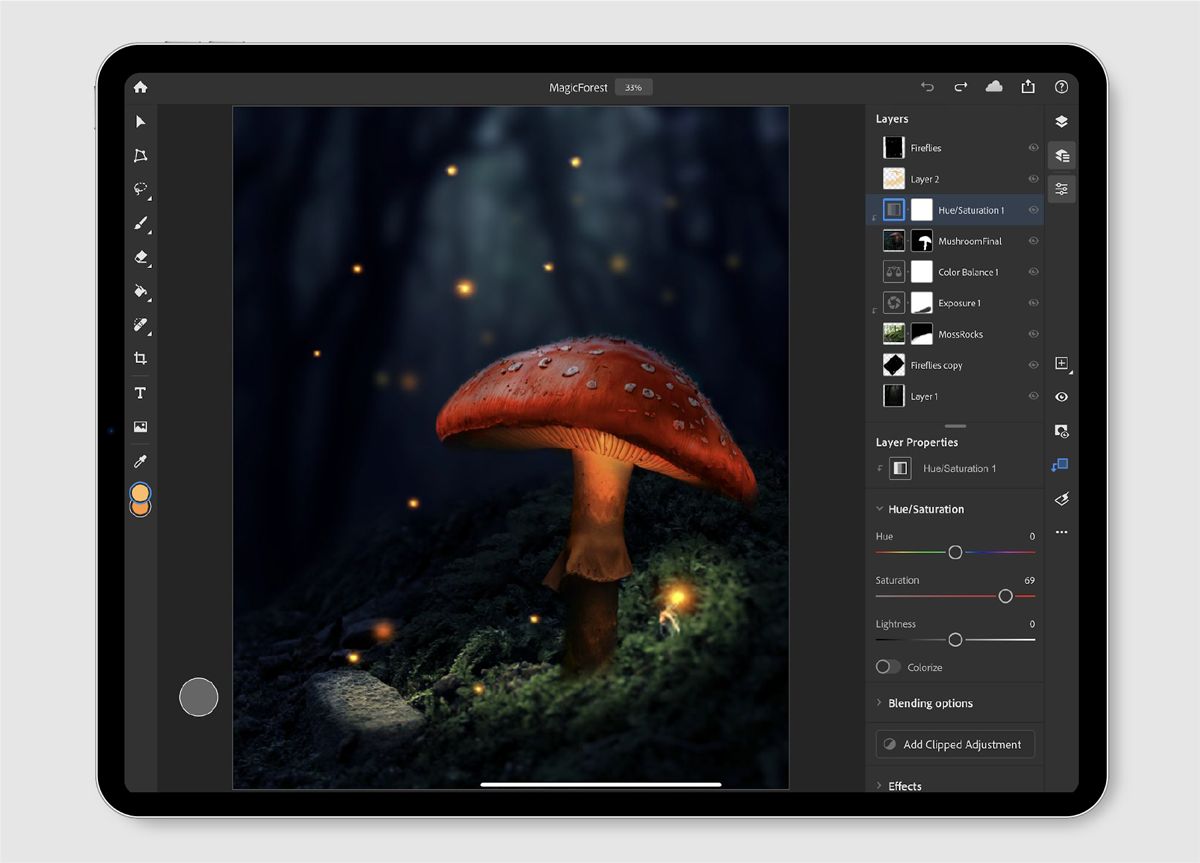Open the cloud sync status icon
Image resolution: width=1200 pixels, height=863 pixels.
pos(994,87)
